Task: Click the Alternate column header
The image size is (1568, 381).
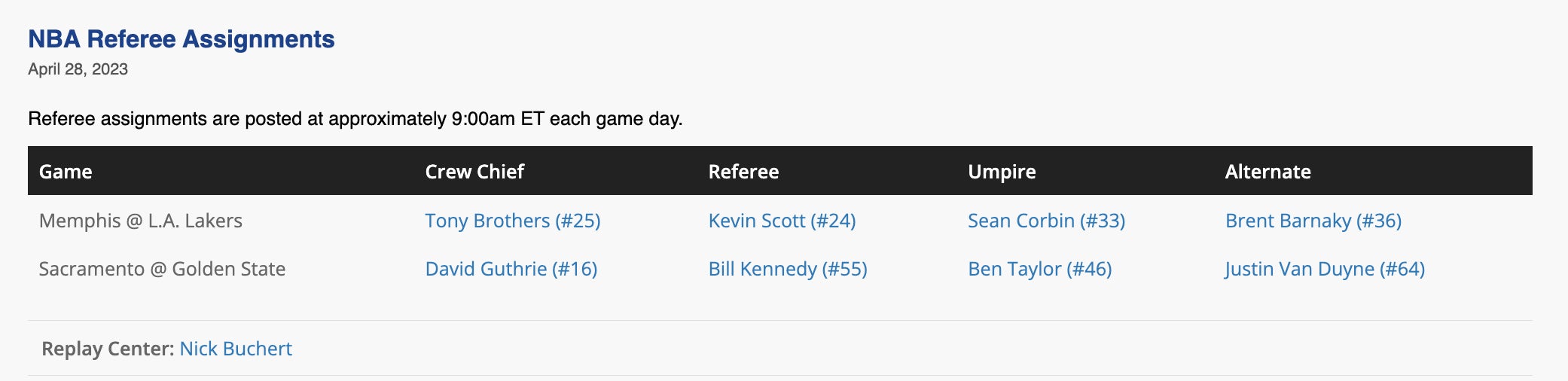Action: pyautogui.click(x=1268, y=172)
